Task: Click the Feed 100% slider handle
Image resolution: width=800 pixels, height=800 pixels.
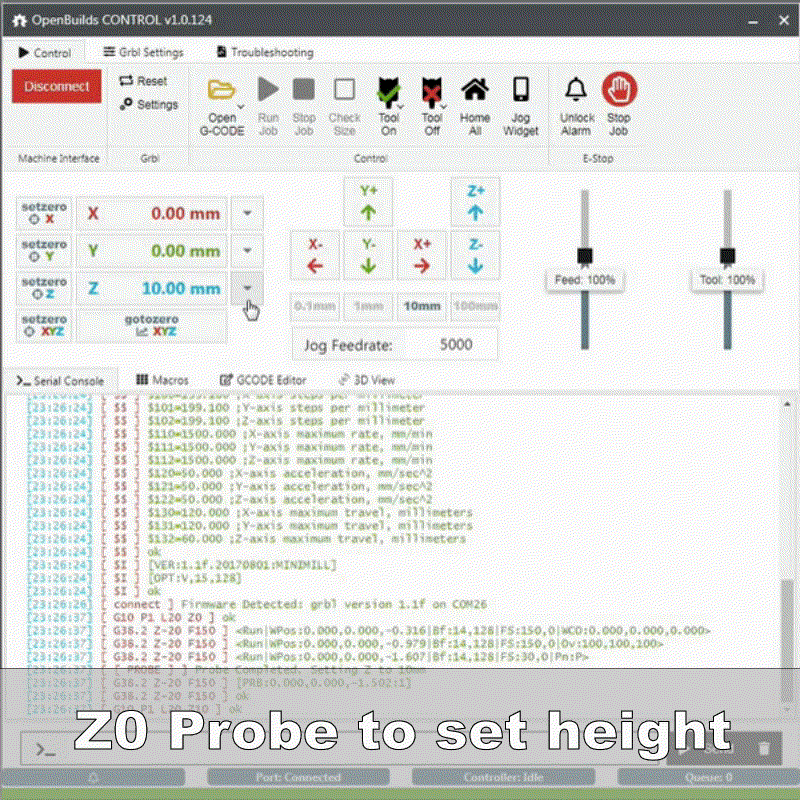Action: (x=585, y=256)
